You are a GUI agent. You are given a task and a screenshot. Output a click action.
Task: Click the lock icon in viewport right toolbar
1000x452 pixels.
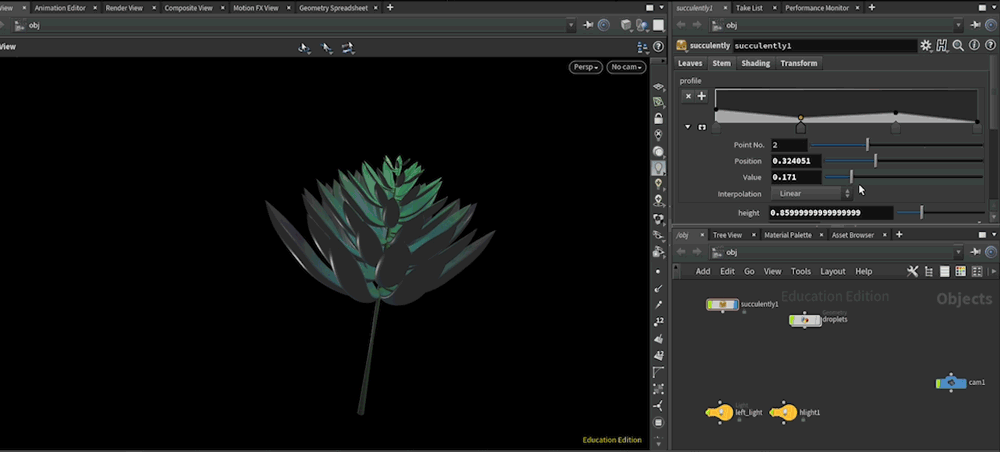(x=658, y=119)
